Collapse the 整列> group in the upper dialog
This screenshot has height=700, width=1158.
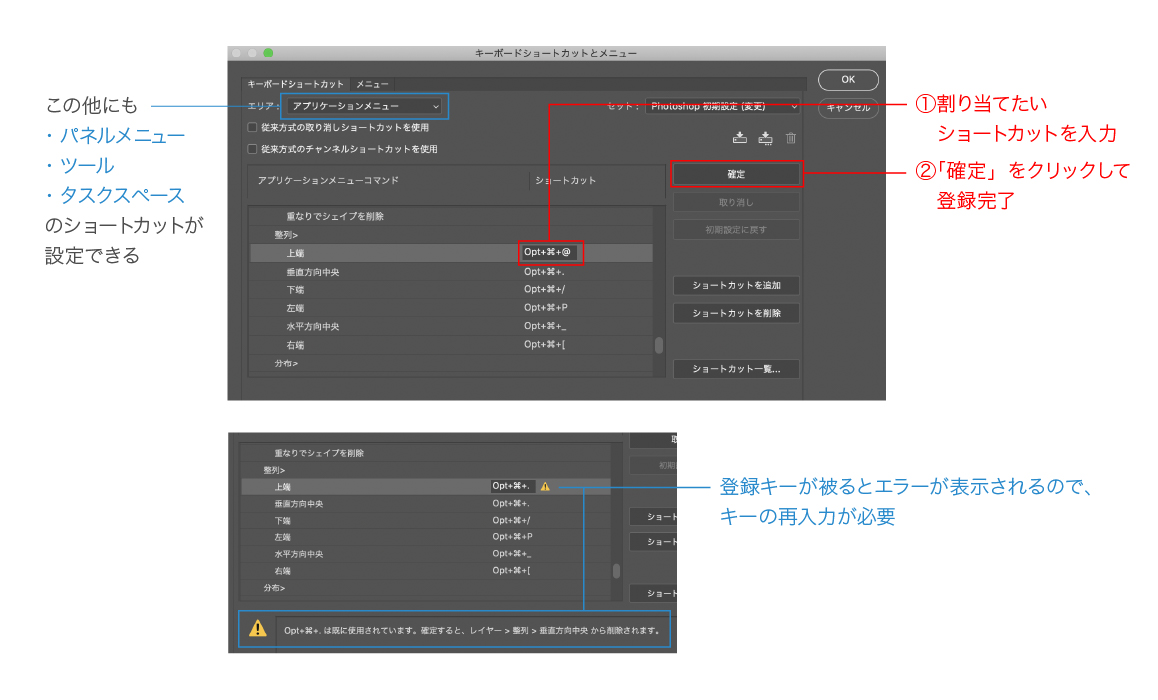[x=286, y=235]
